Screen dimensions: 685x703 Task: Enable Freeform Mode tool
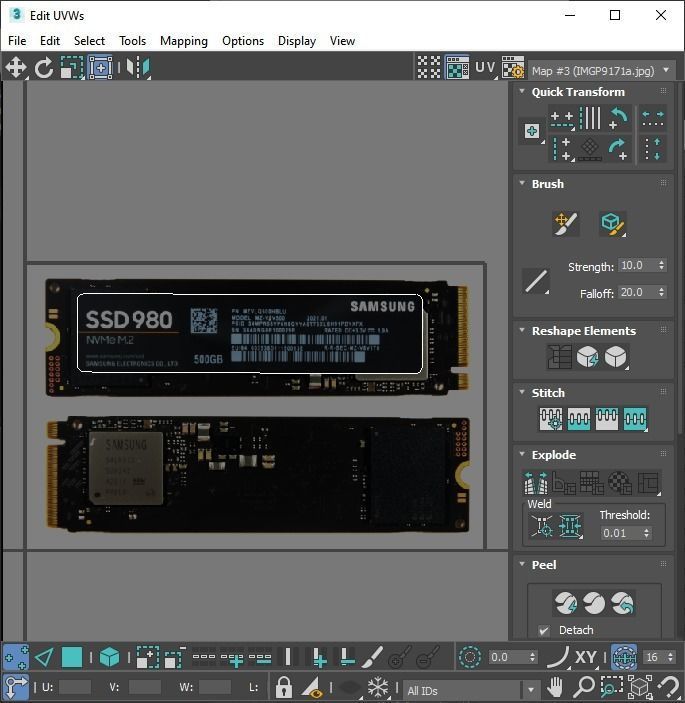pos(100,68)
